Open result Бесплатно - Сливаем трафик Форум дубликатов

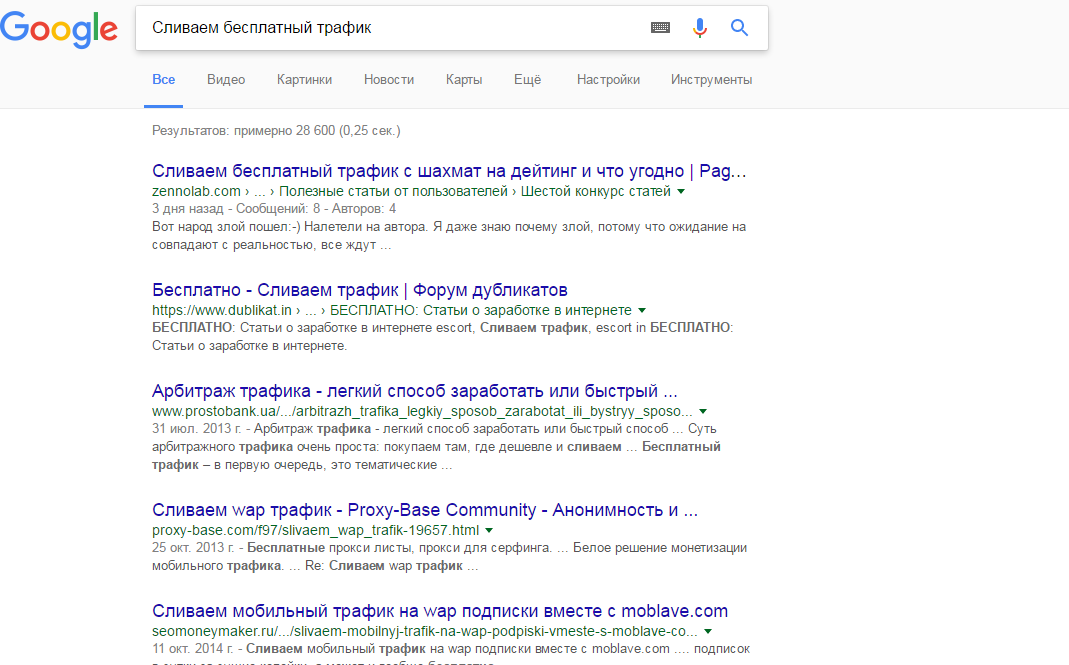click(x=359, y=290)
